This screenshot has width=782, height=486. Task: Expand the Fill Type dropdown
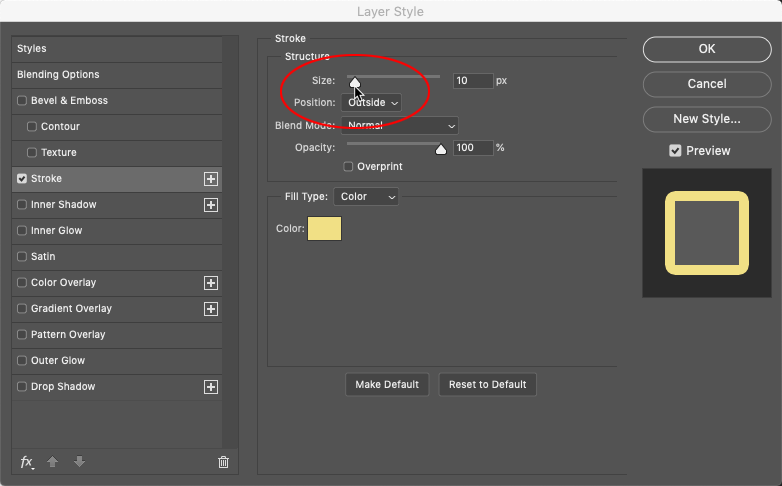point(366,197)
